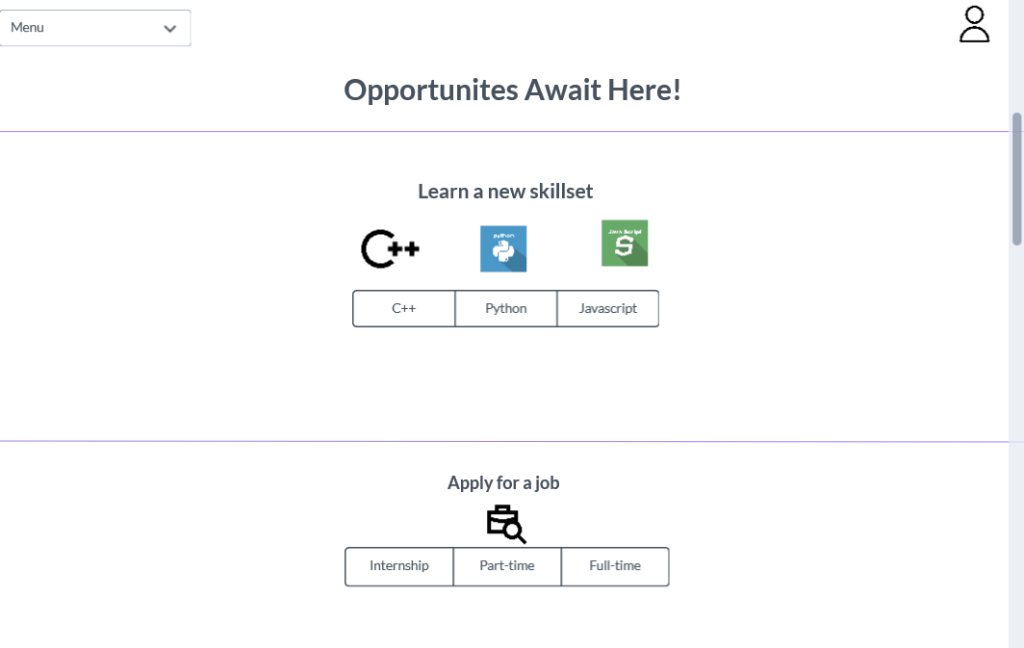The image size is (1024, 648).
Task: Click the C++ logo icon
Action: pos(390,249)
